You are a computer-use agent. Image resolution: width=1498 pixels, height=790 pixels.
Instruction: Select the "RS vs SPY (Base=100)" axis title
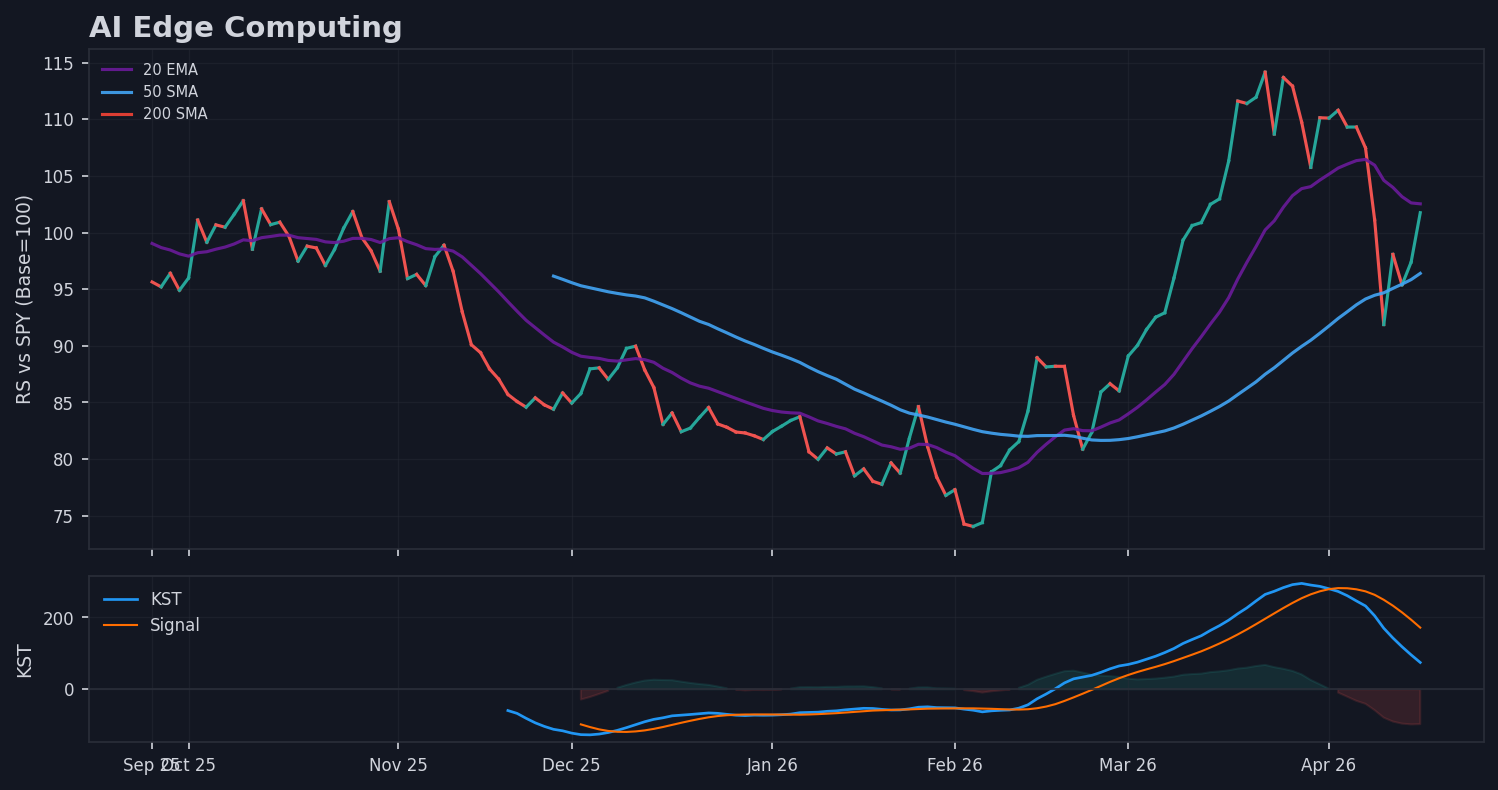[24, 299]
